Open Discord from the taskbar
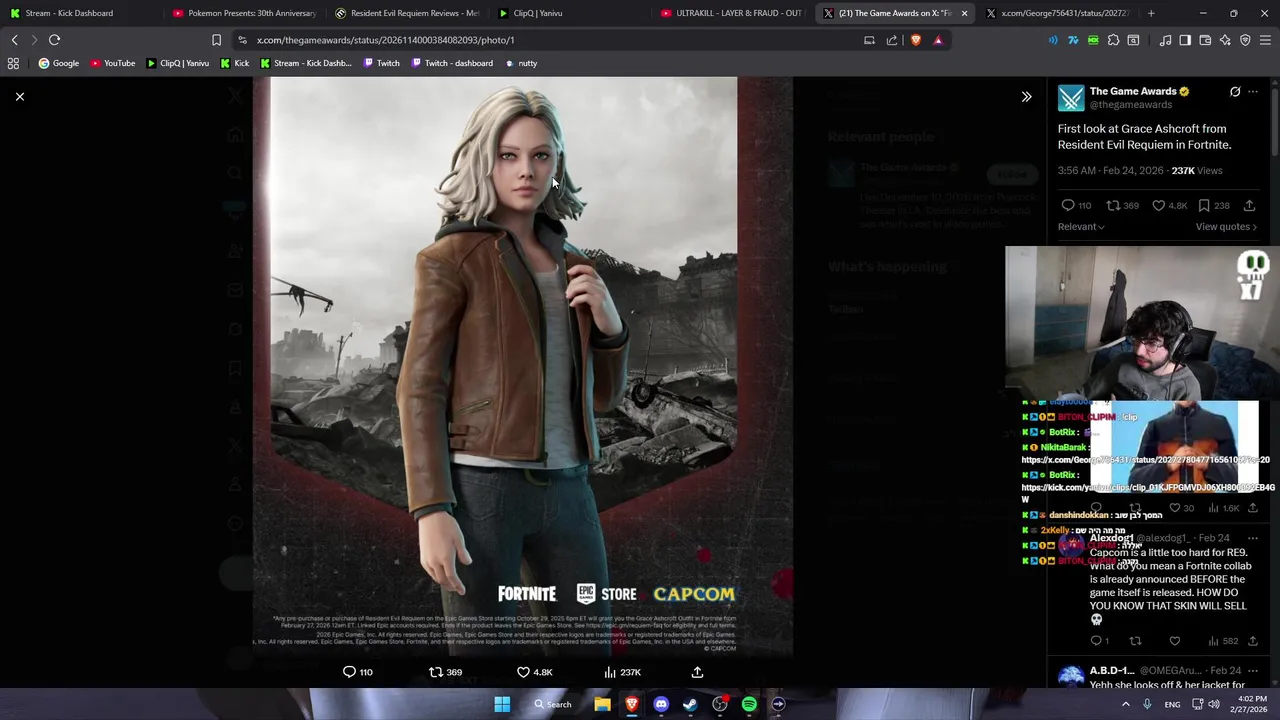This screenshot has width=1280, height=720. pos(661,704)
